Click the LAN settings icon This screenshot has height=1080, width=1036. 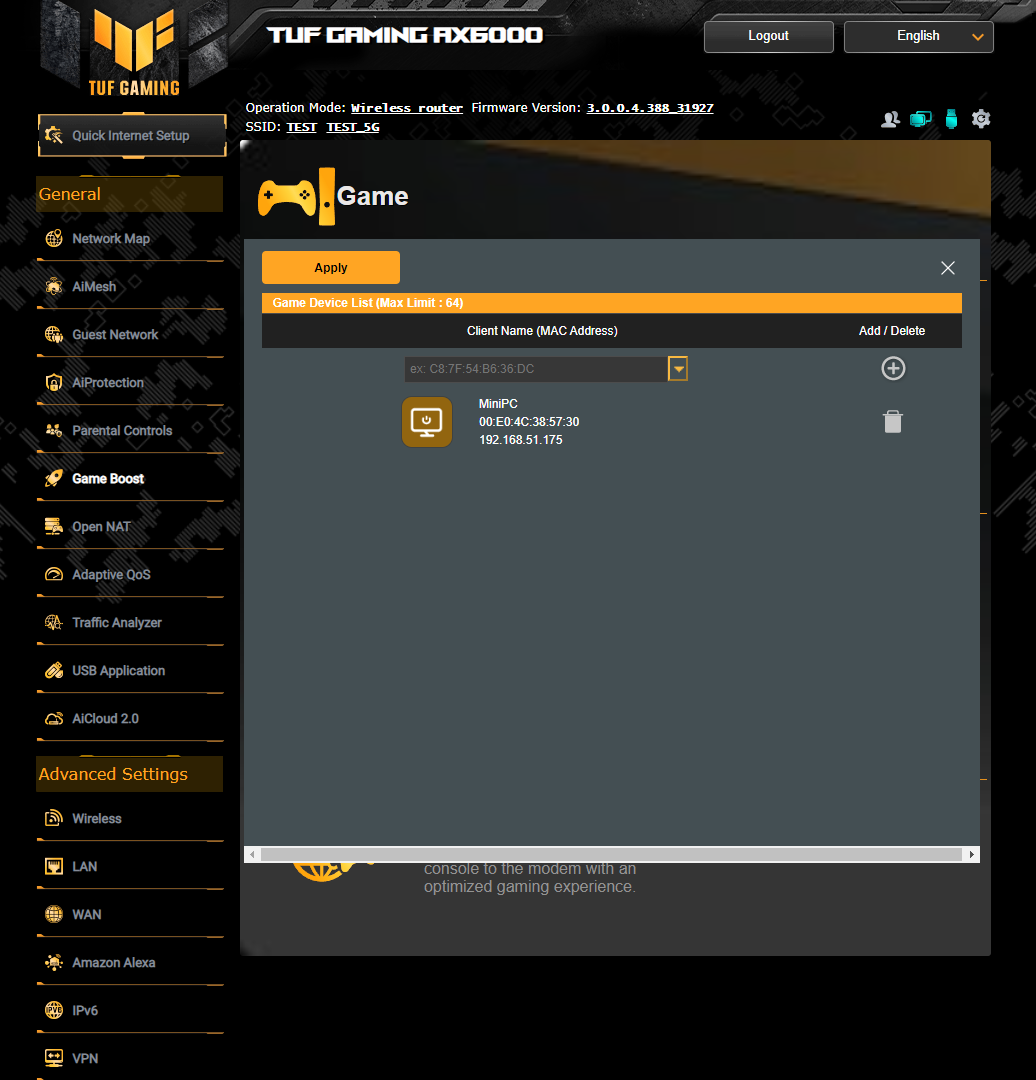[54, 866]
